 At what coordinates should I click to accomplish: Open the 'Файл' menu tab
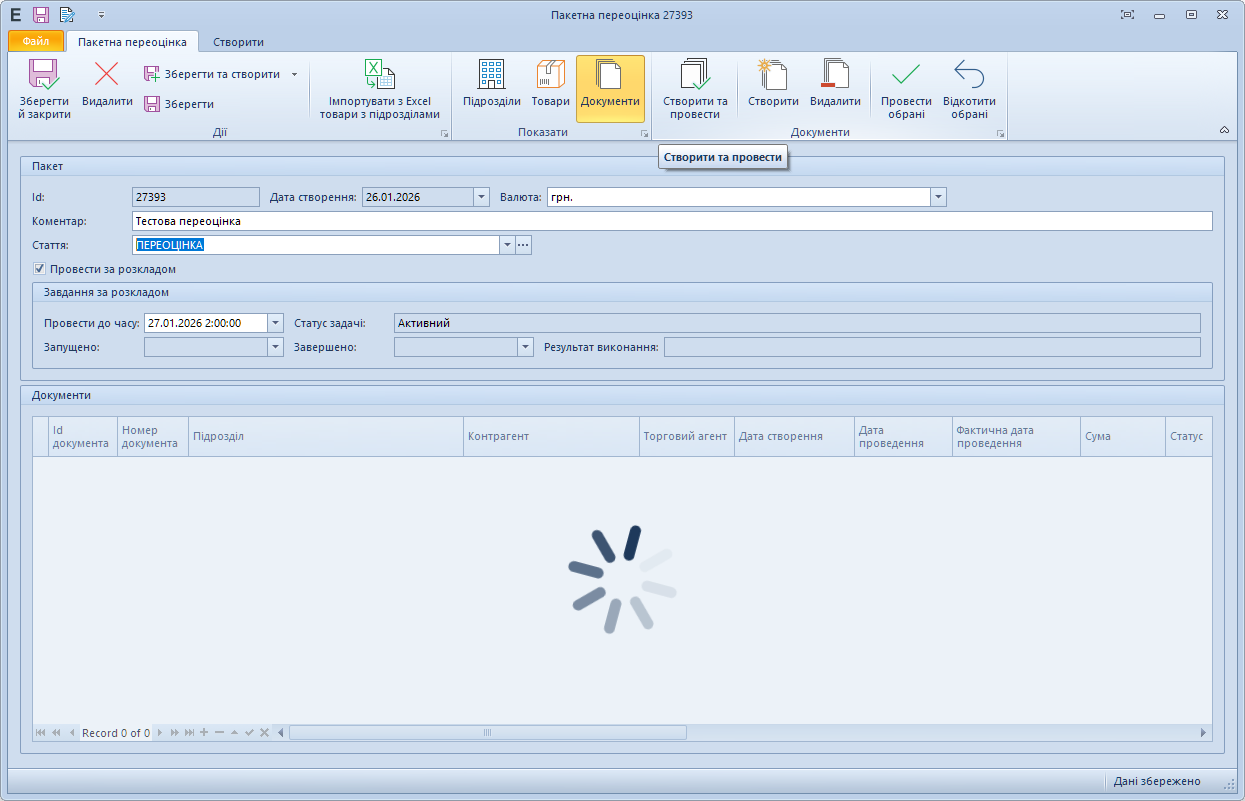pos(36,42)
